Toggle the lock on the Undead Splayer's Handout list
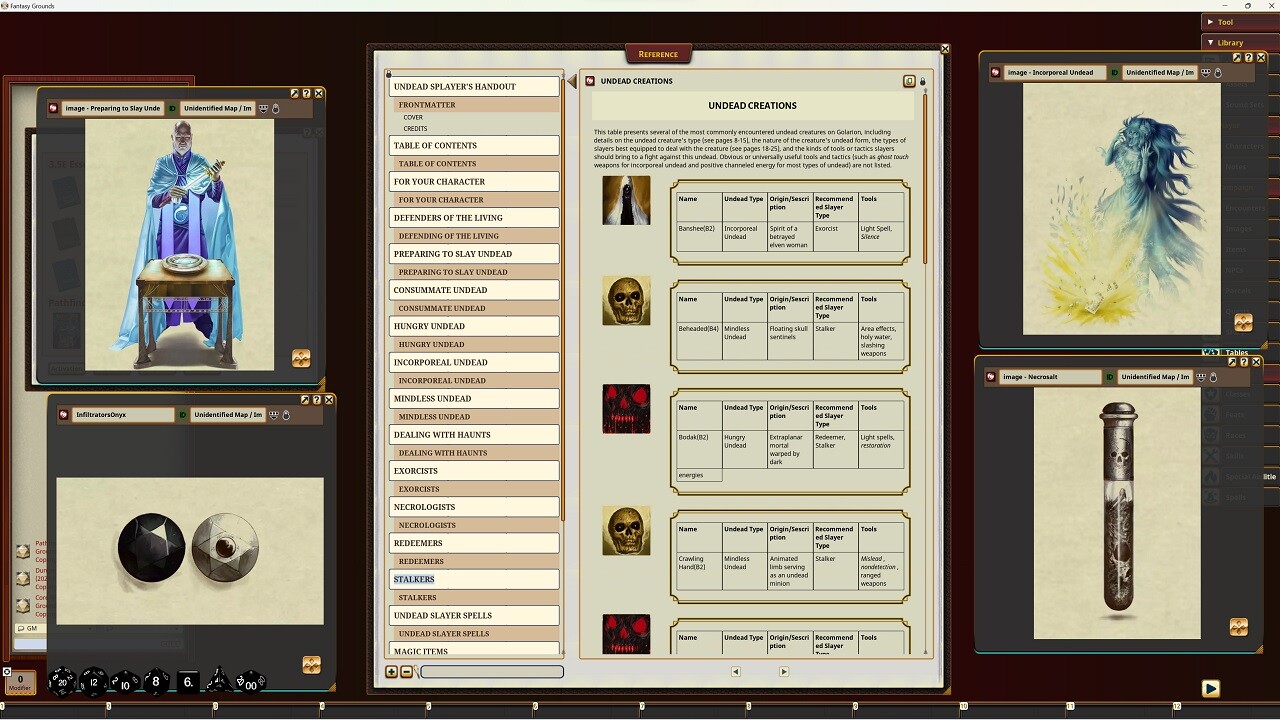 point(388,73)
